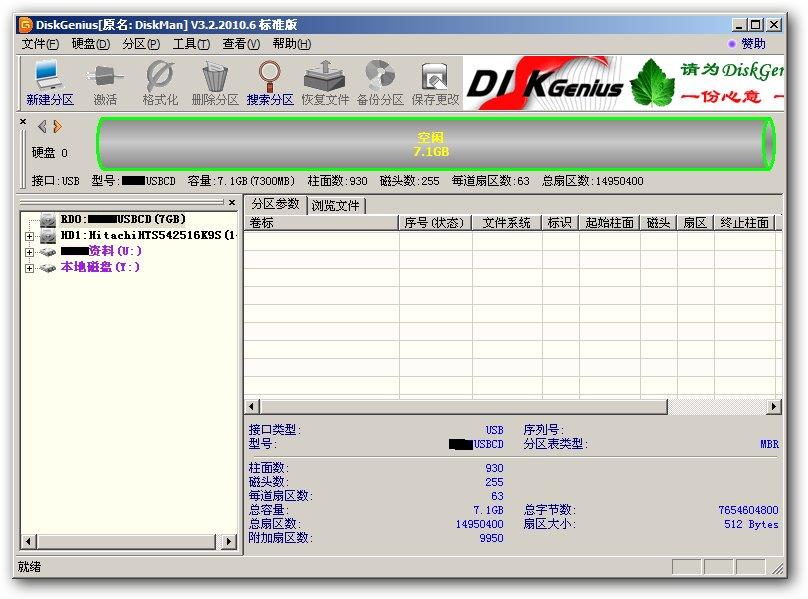Minimize the DiskGenius window

click(x=739, y=25)
